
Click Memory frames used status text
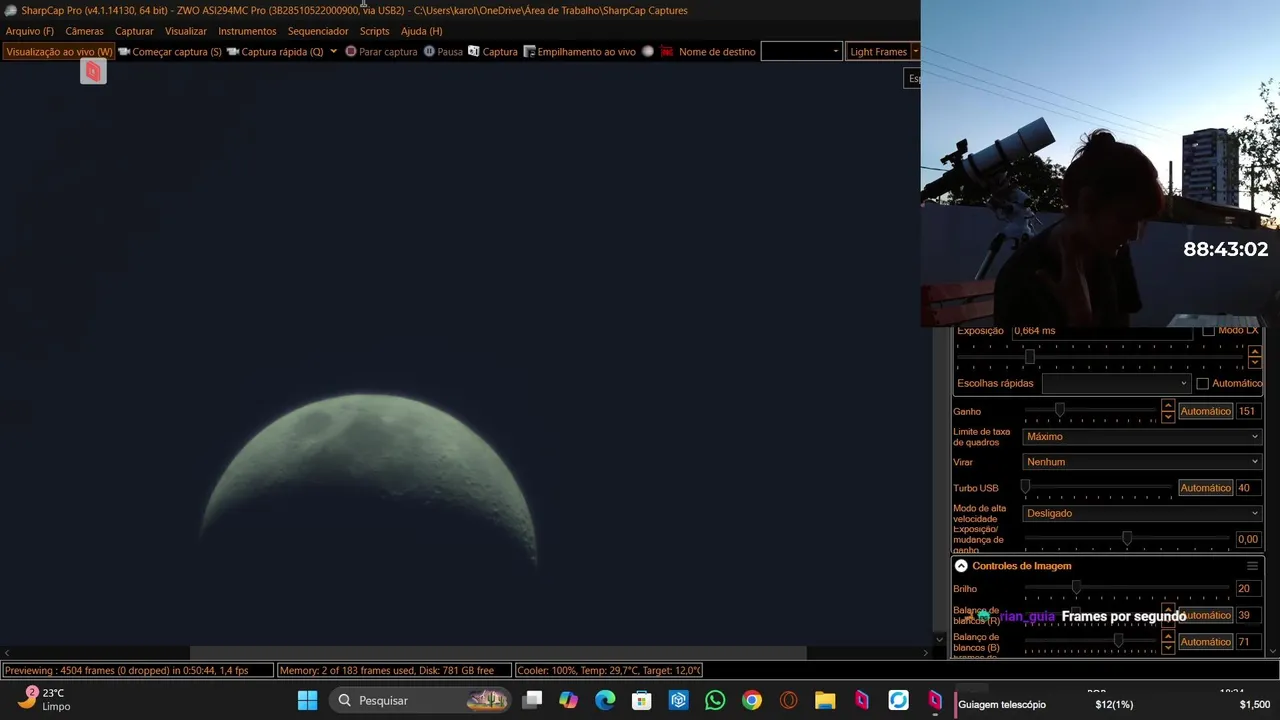tap(394, 670)
